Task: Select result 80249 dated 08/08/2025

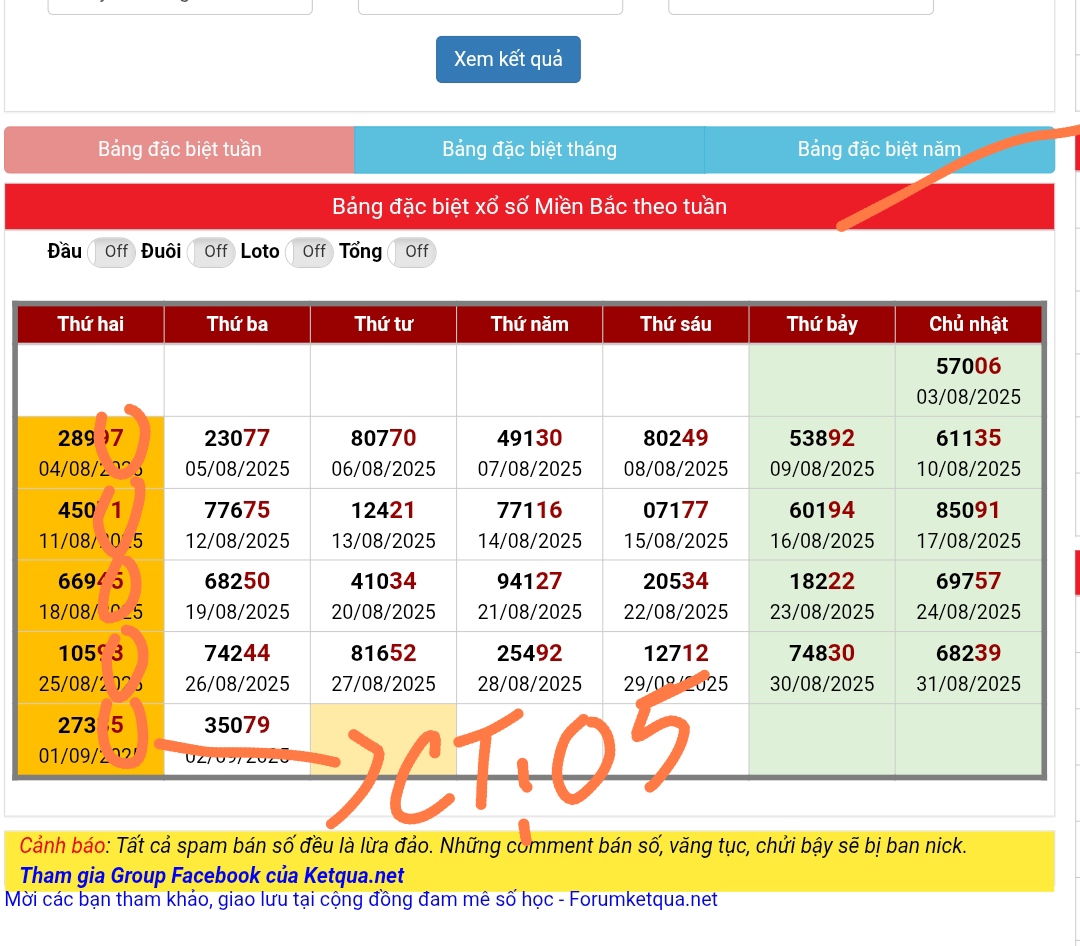Action: [675, 453]
